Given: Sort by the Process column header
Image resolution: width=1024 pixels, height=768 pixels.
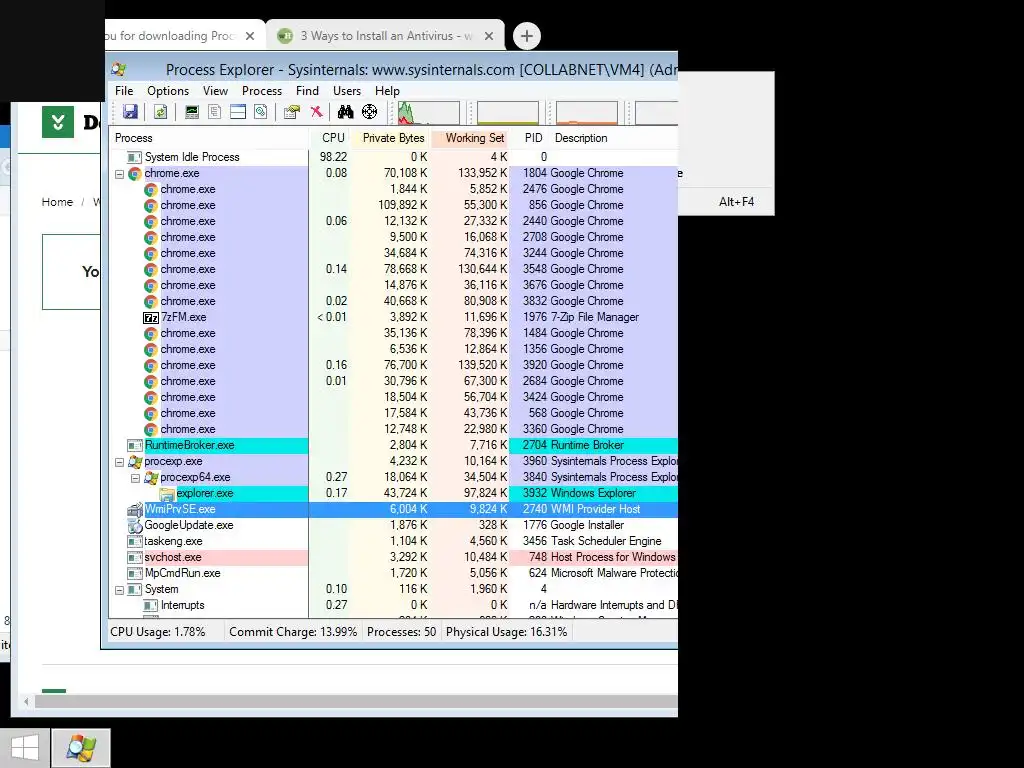Looking at the screenshot, I should 209,138.
